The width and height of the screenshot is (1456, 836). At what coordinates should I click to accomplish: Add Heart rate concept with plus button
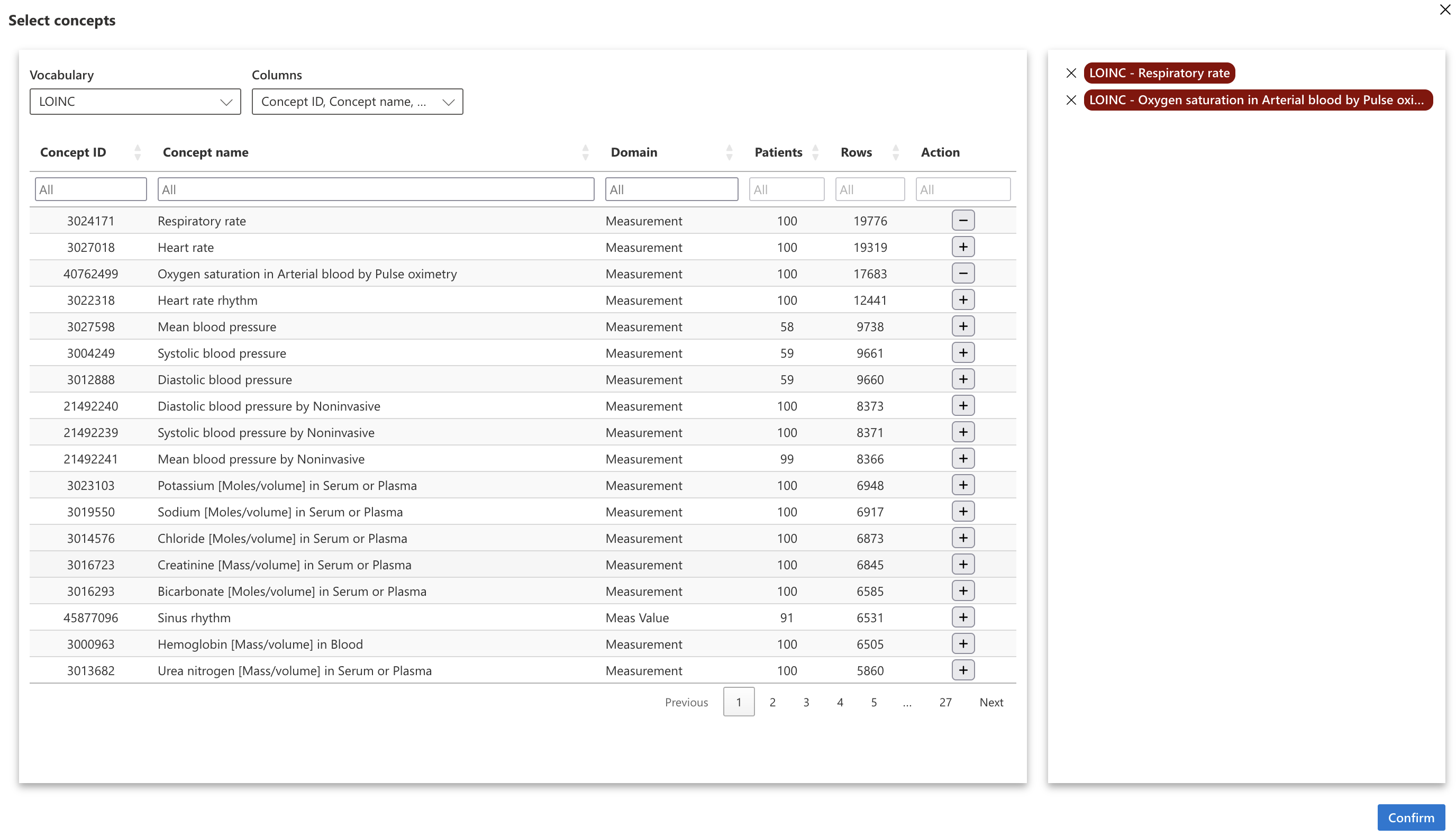point(963,247)
